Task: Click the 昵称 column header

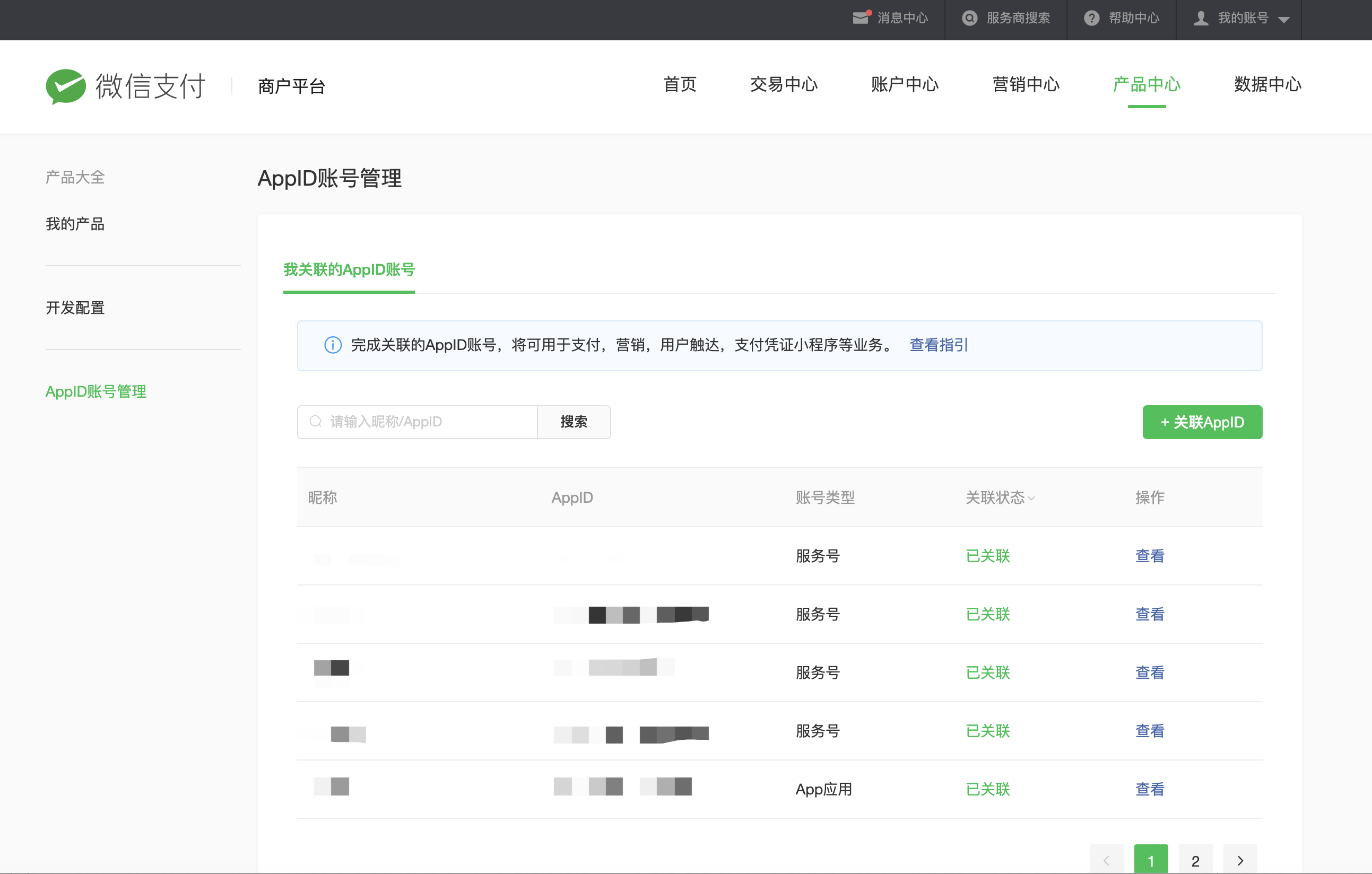Action: click(x=323, y=497)
